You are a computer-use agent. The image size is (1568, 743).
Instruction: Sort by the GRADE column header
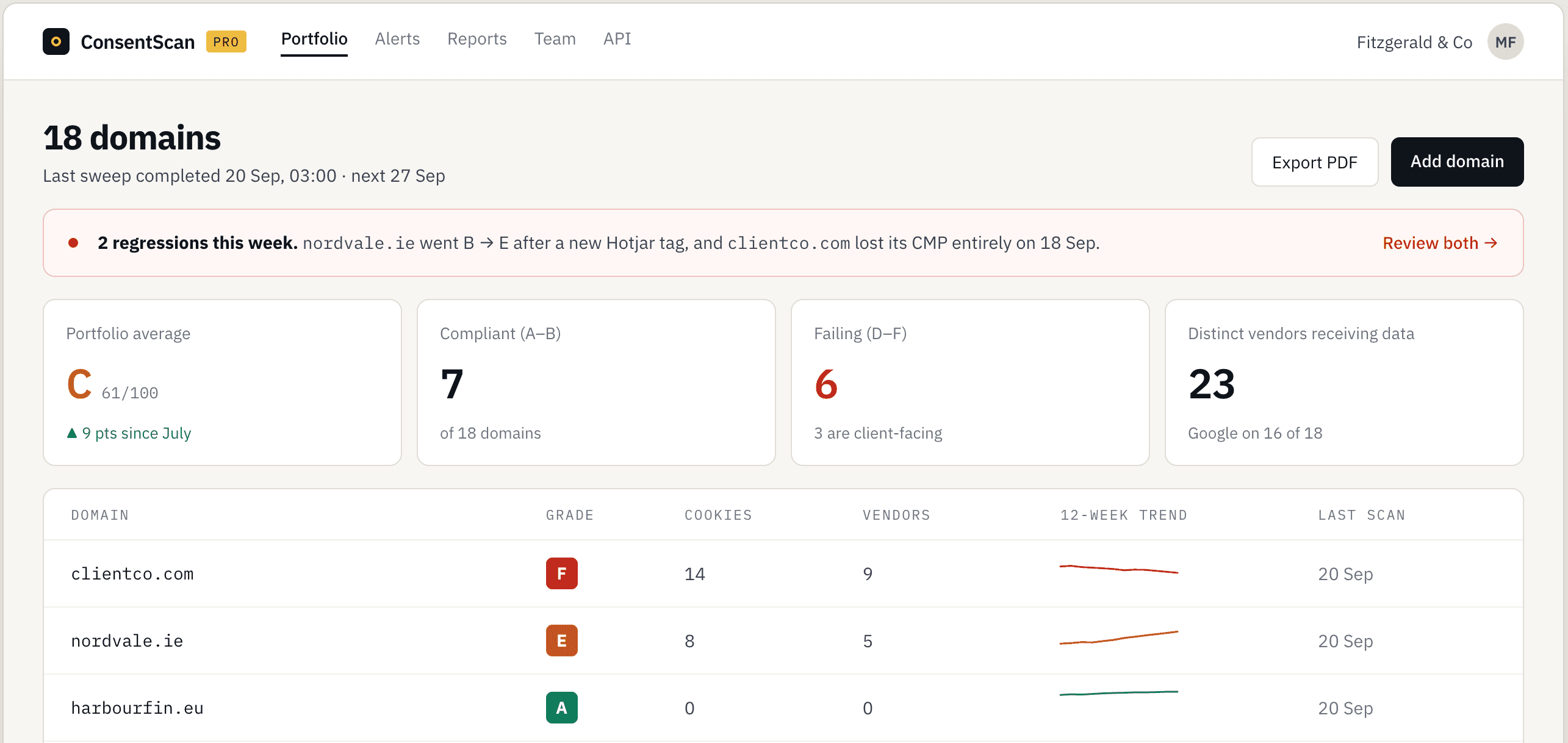coord(570,515)
